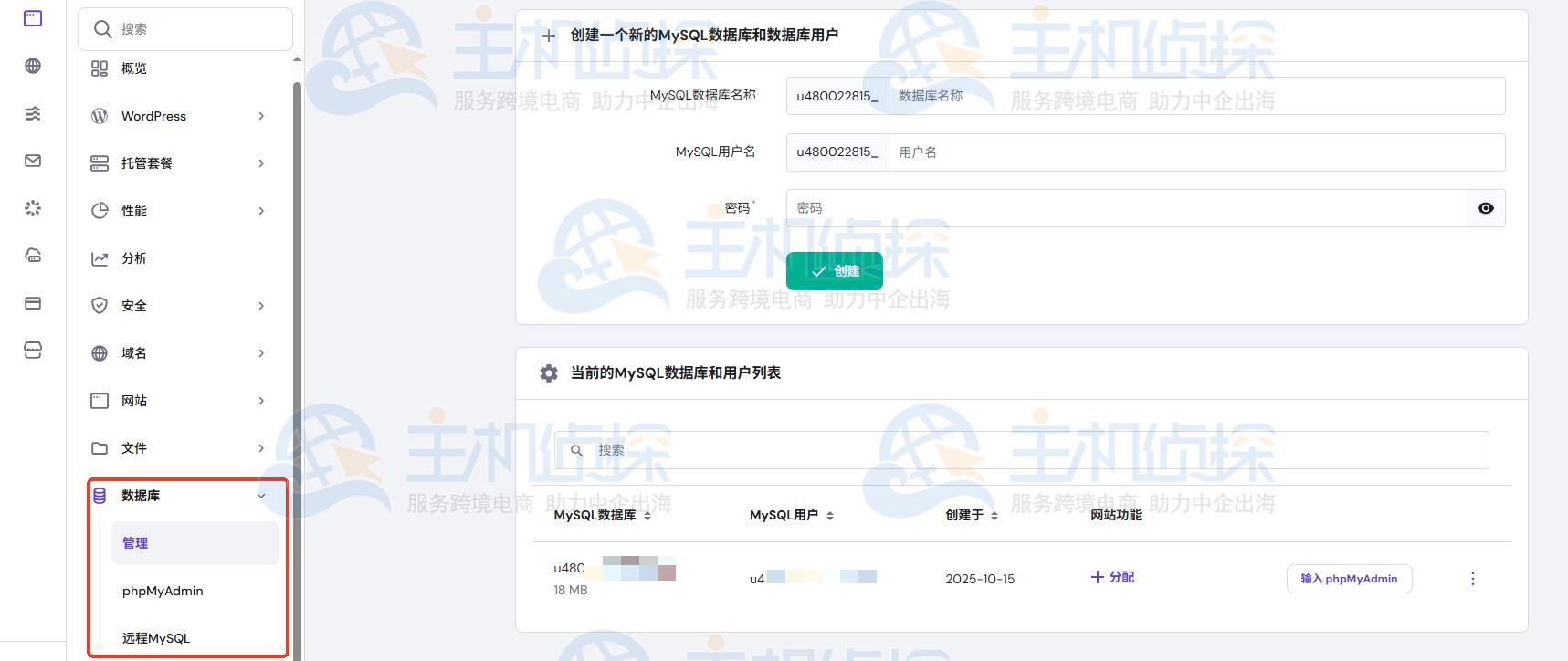The width and height of the screenshot is (1568, 661).
Task: Open the websites icon in left rail
Action: tap(33, 18)
